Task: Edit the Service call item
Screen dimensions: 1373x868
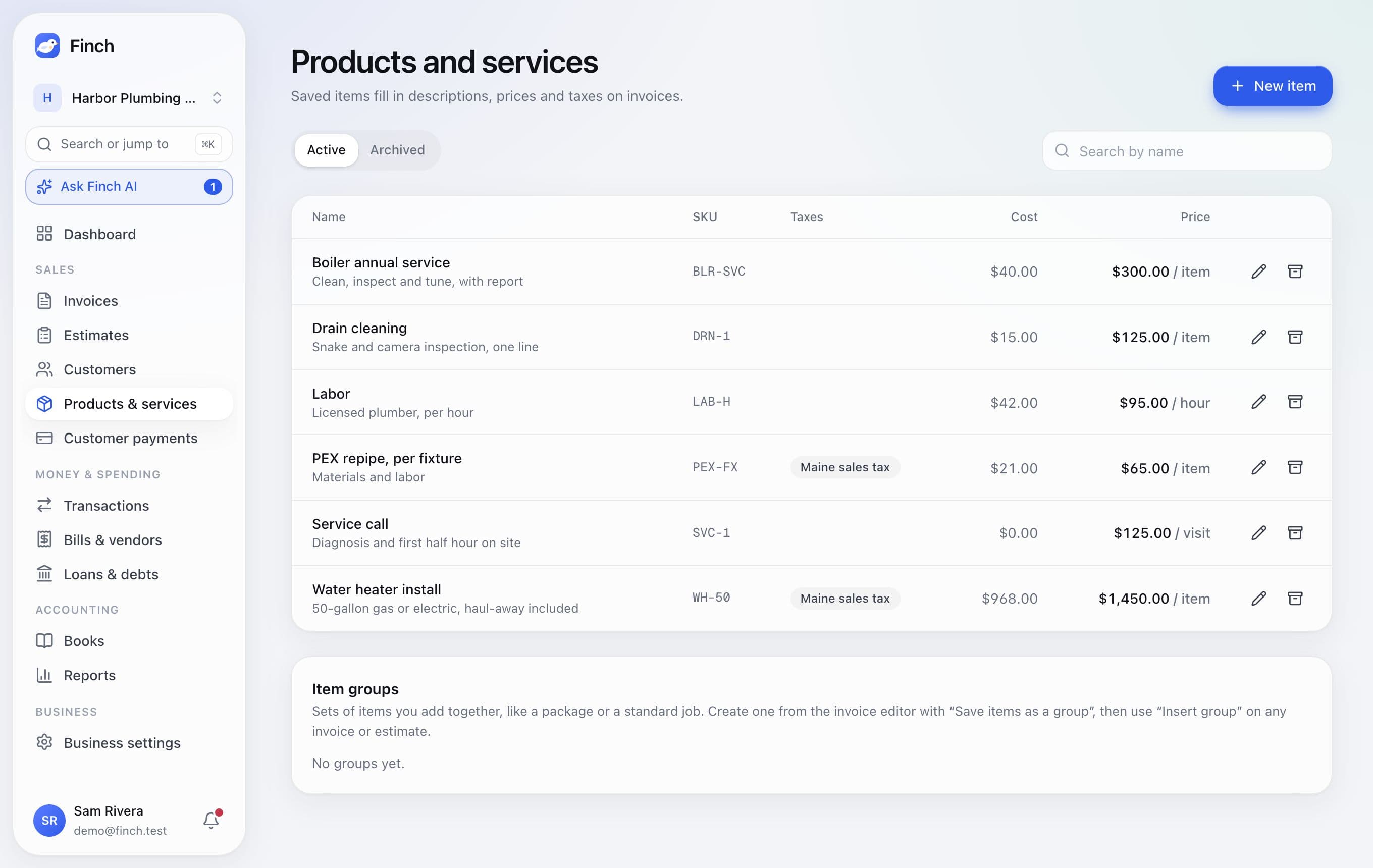Action: 1258,533
